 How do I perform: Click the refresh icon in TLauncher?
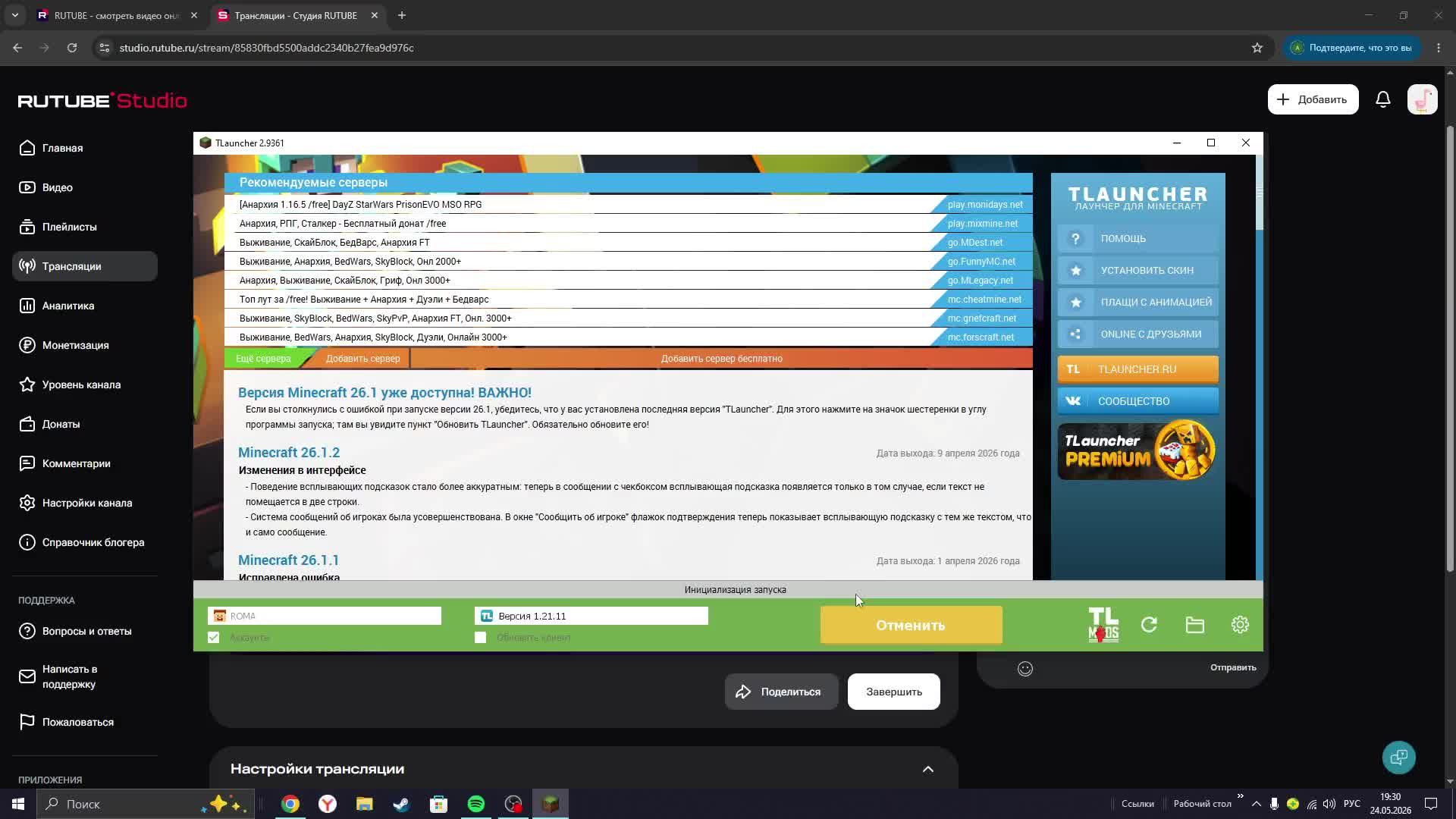(1149, 625)
